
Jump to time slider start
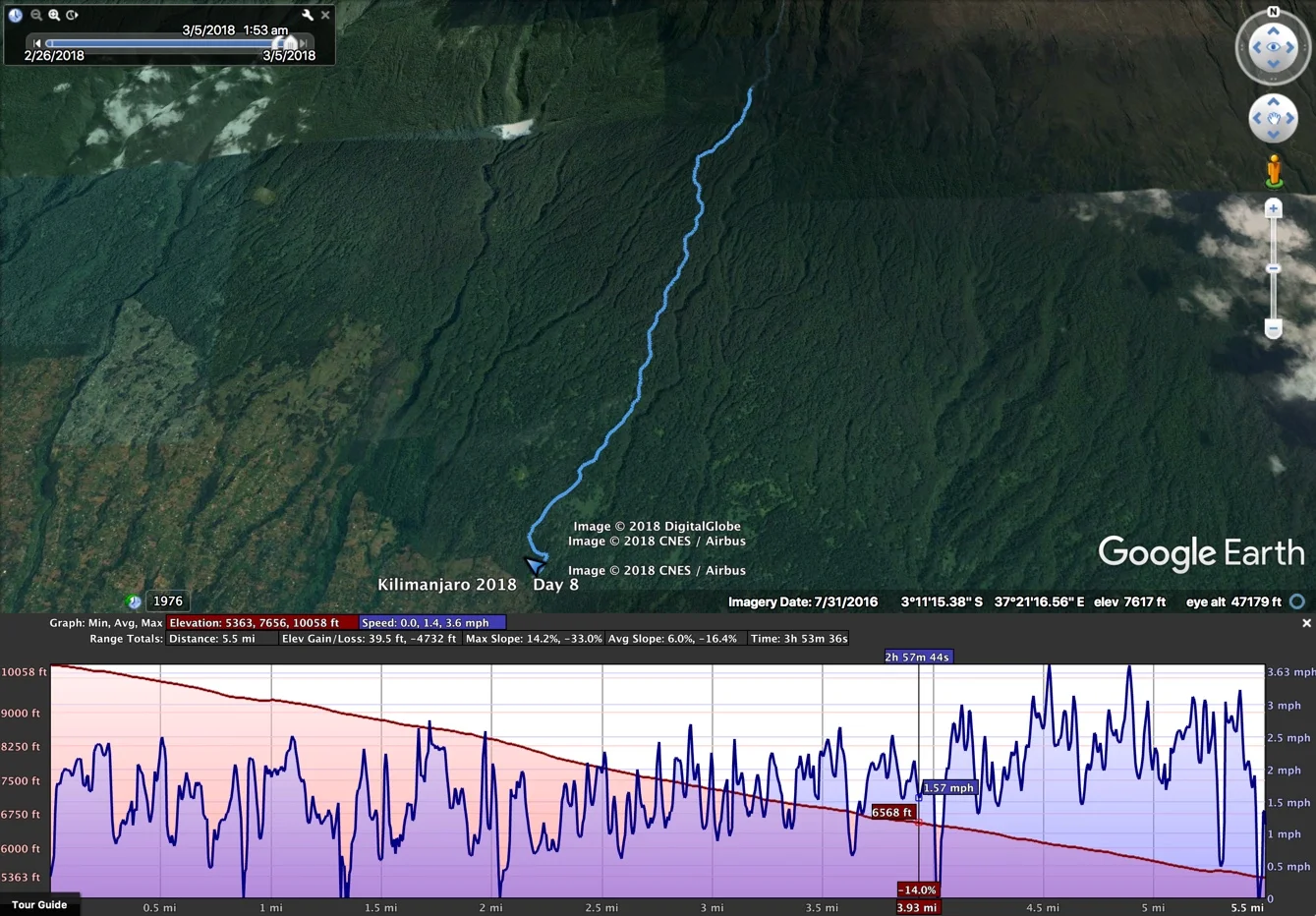click(x=36, y=43)
